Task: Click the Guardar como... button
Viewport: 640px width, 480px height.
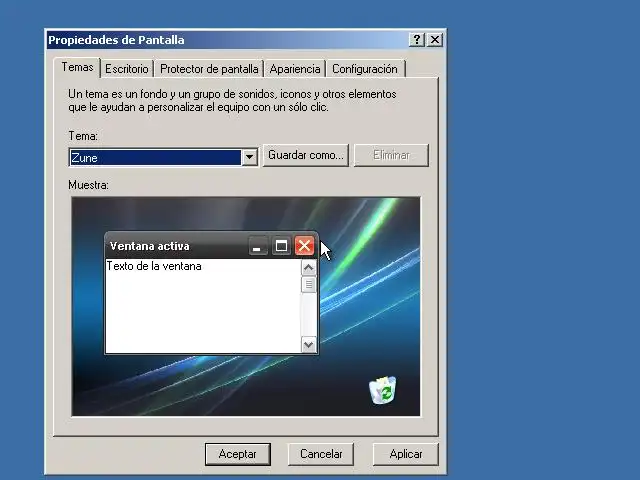Action: pyautogui.click(x=306, y=155)
